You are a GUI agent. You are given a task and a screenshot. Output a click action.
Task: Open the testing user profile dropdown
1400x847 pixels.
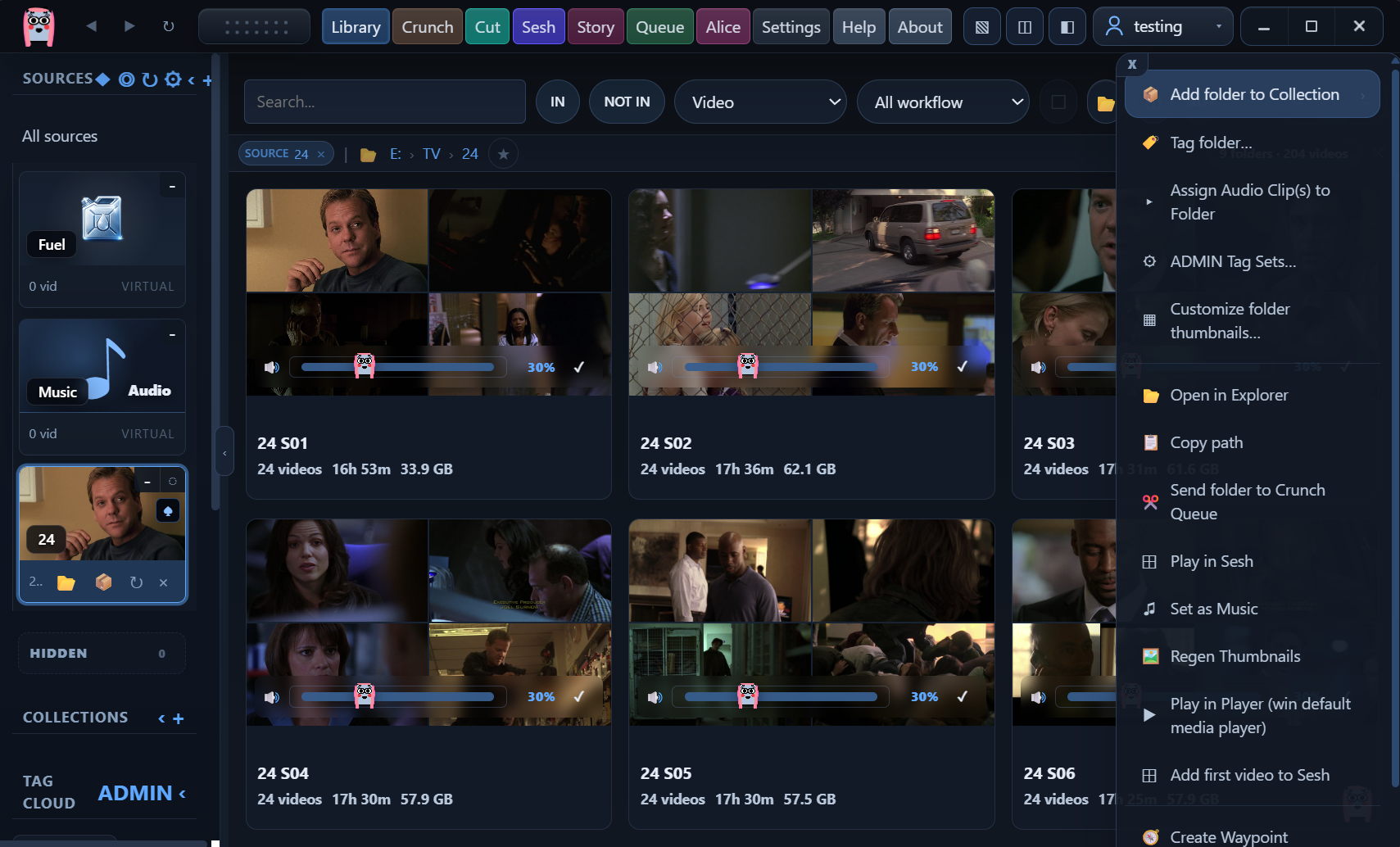1162,27
